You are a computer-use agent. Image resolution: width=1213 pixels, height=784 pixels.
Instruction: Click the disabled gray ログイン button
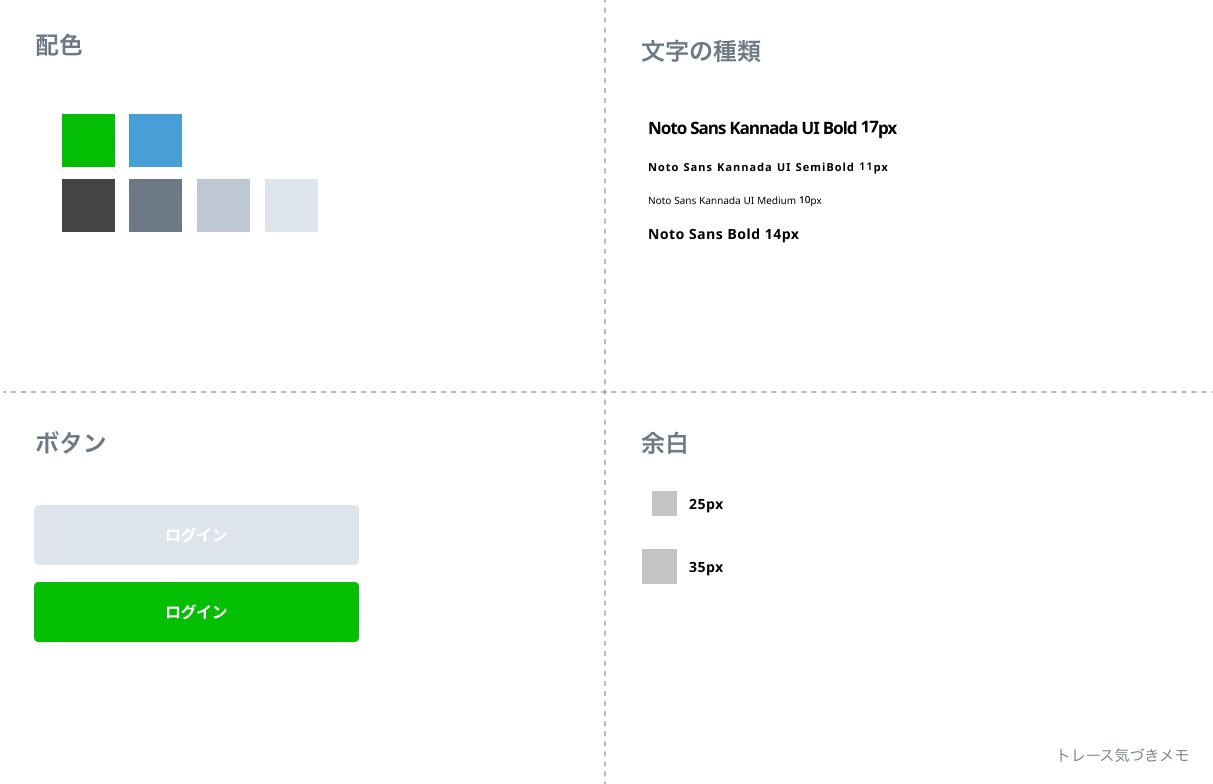(196, 535)
